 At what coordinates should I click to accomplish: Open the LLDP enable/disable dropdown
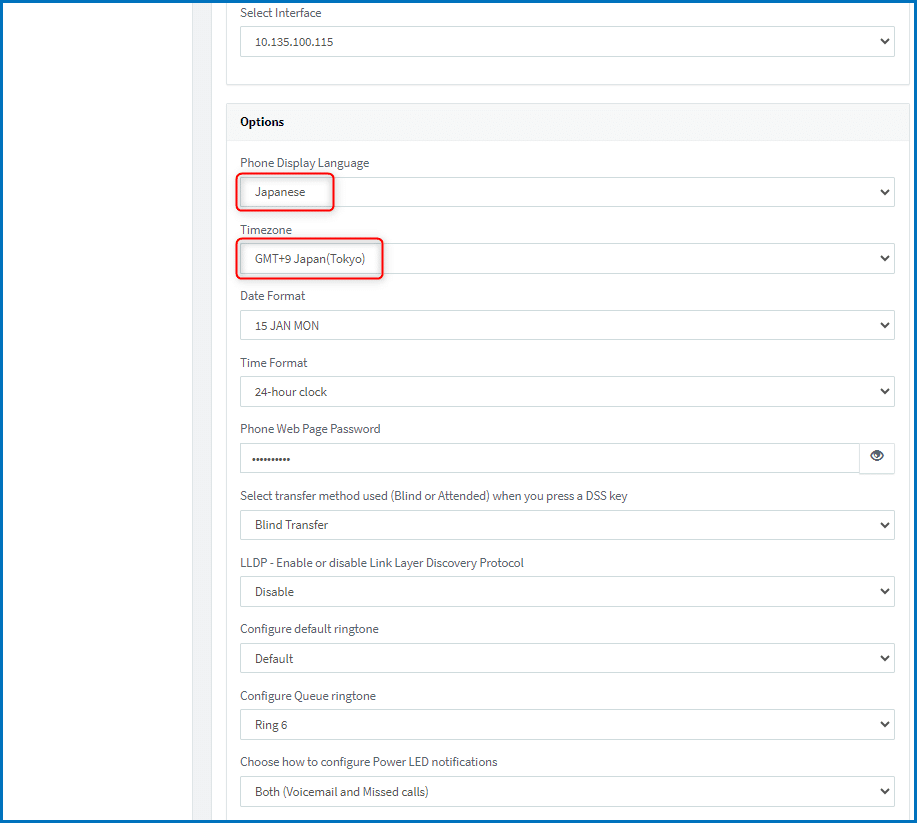567,591
